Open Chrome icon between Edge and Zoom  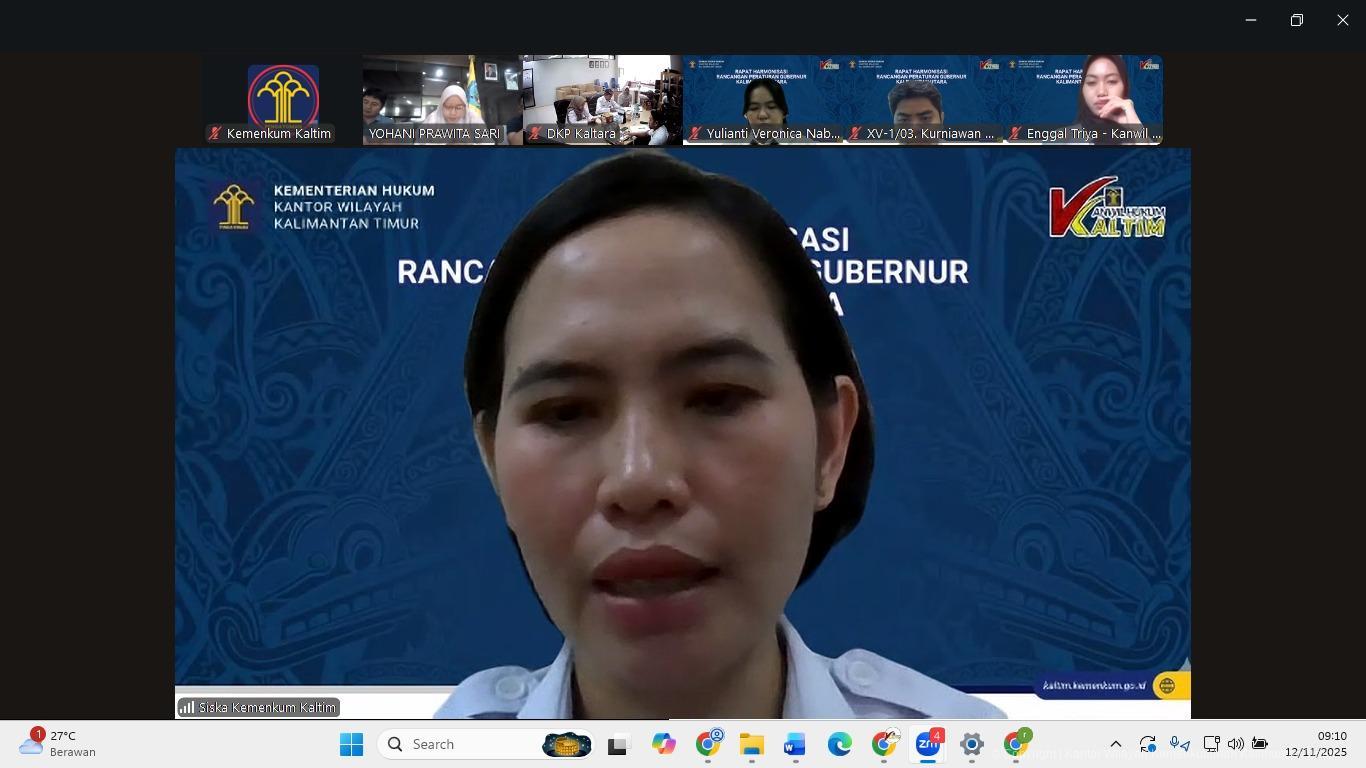click(x=884, y=744)
